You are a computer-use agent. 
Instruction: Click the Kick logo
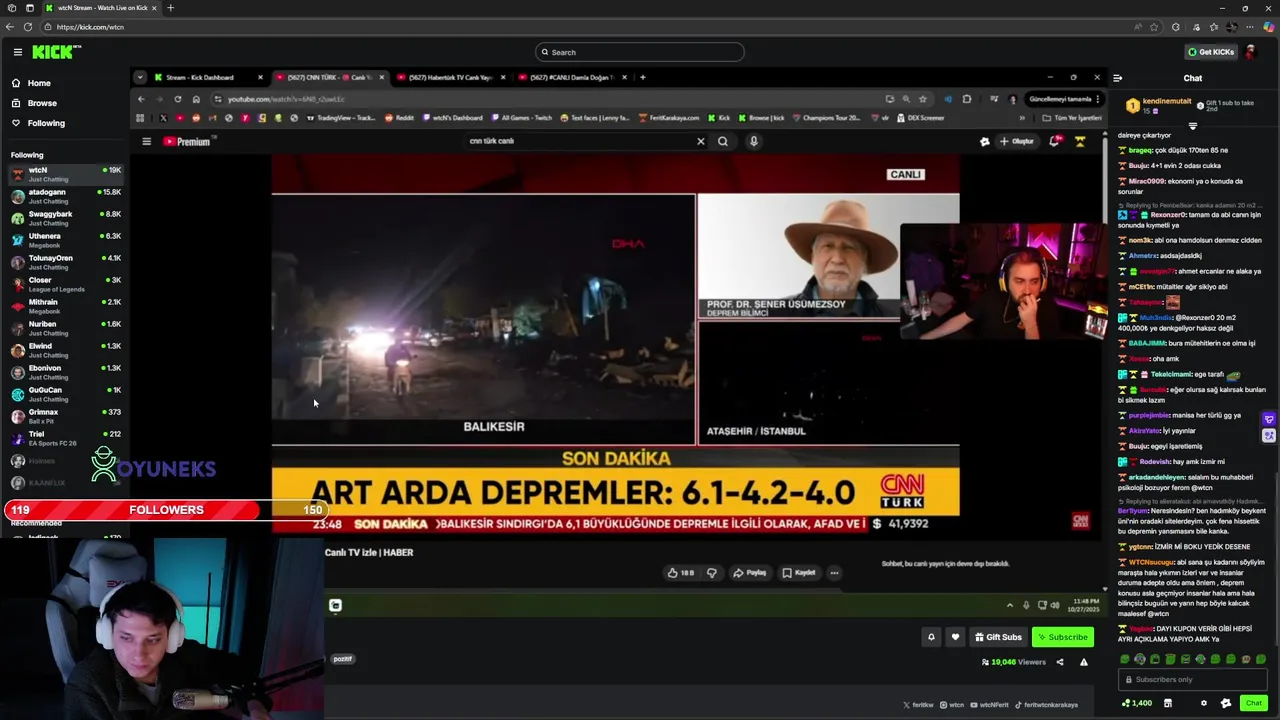[x=56, y=52]
